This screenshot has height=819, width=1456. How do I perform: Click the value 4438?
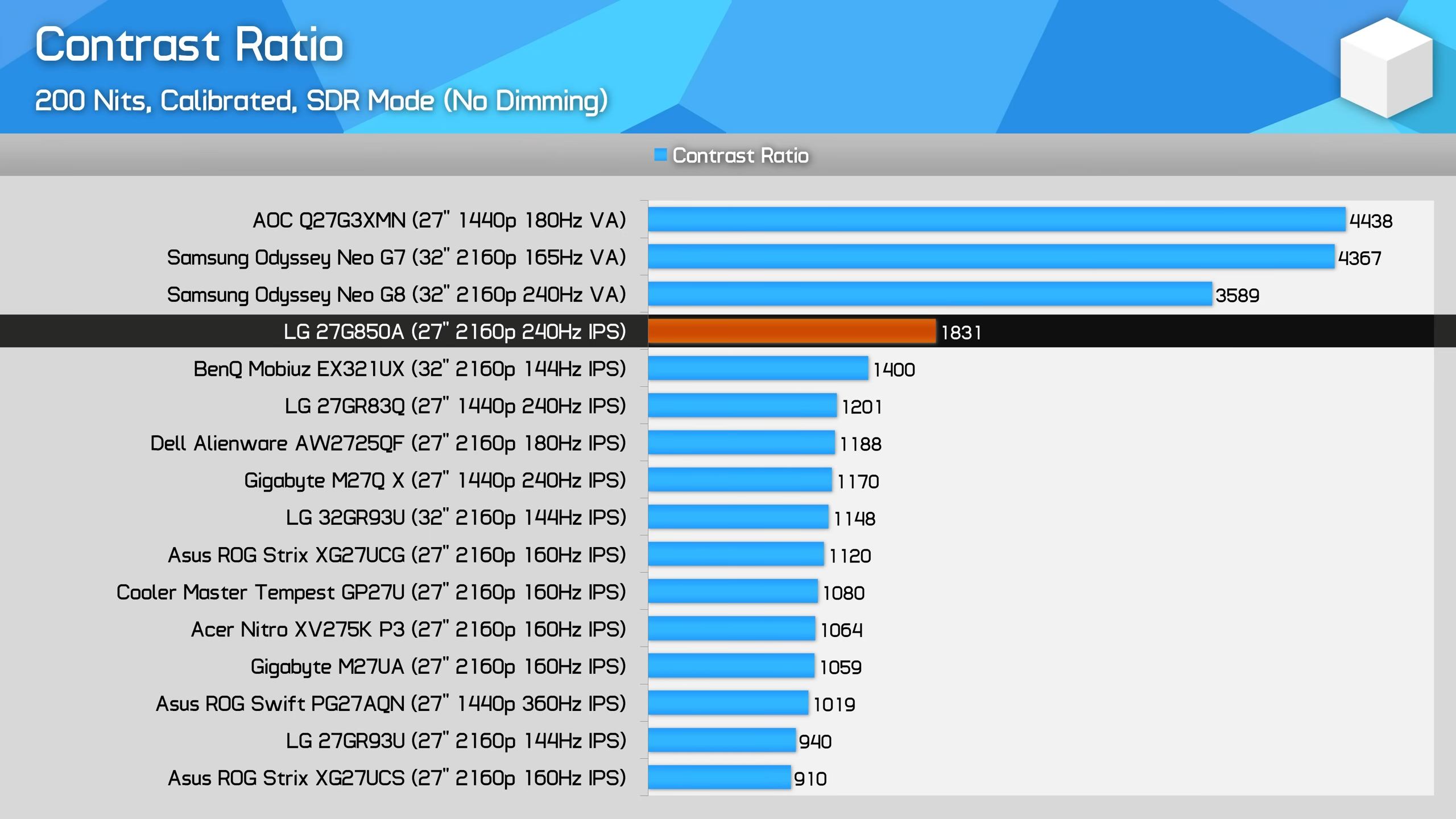click(x=1371, y=221)
